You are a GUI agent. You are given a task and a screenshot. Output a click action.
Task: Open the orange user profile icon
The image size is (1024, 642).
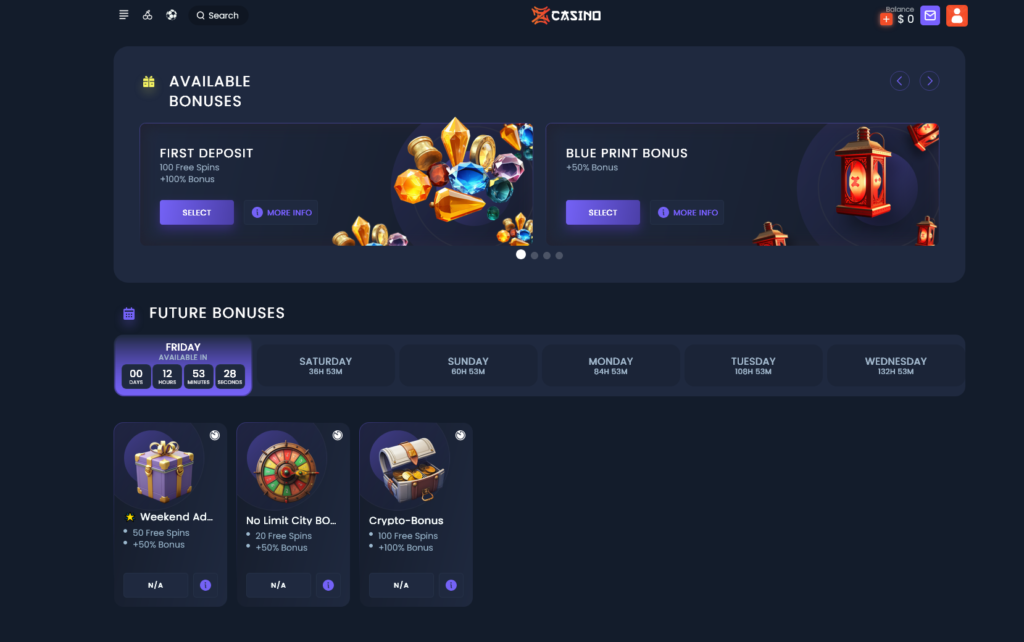[957, 16]
